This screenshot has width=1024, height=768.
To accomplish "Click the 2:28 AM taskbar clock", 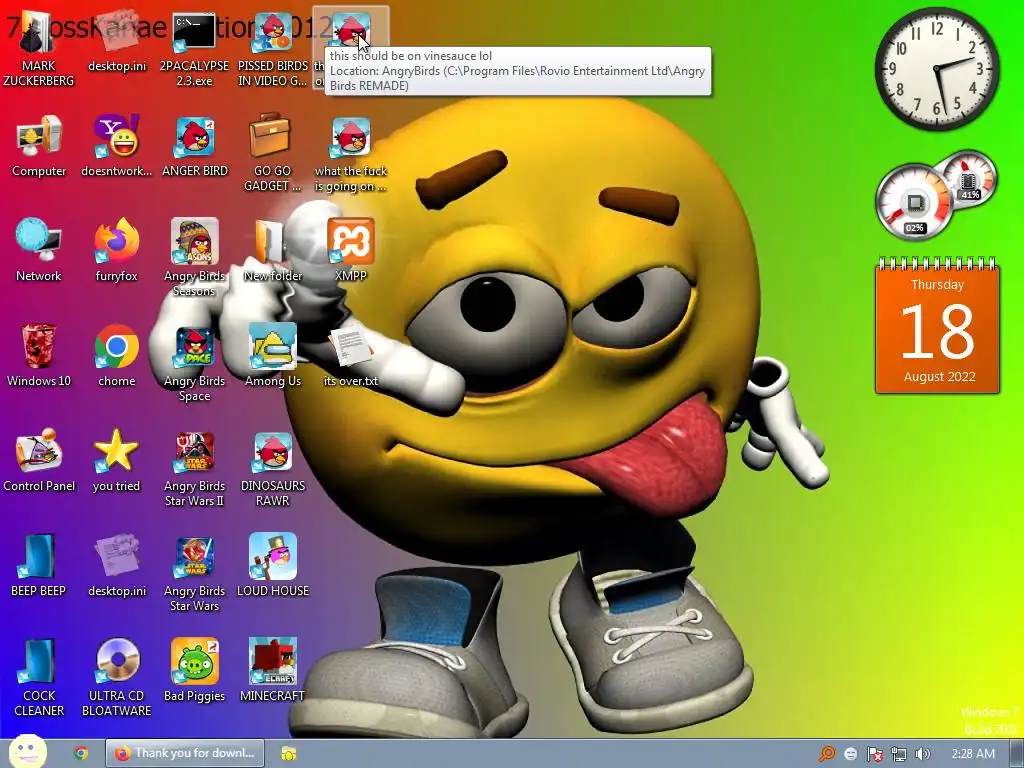I will [973, 754].
